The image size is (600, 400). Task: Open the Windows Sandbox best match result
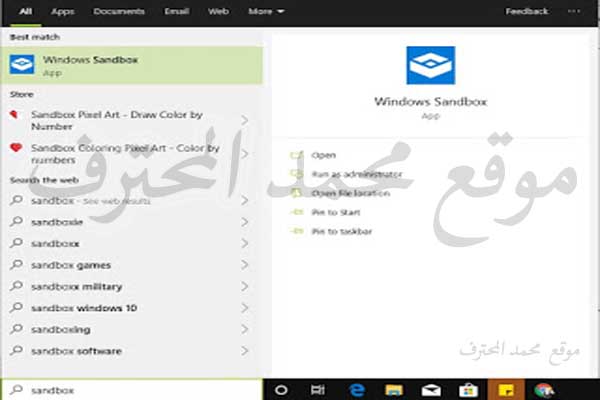(x=132, y=65)
